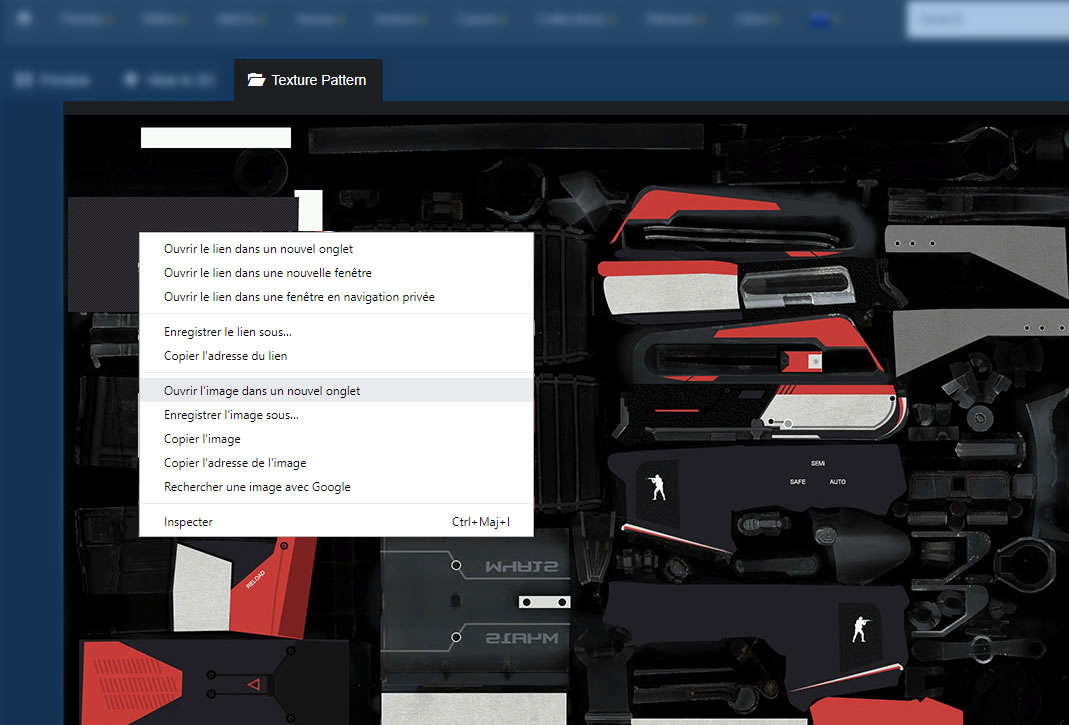The width and height of the screenshot is (1069, 725).
Task: Go to the home icon in top navigation
Action: pyautogui.click(x=24, y=18)
